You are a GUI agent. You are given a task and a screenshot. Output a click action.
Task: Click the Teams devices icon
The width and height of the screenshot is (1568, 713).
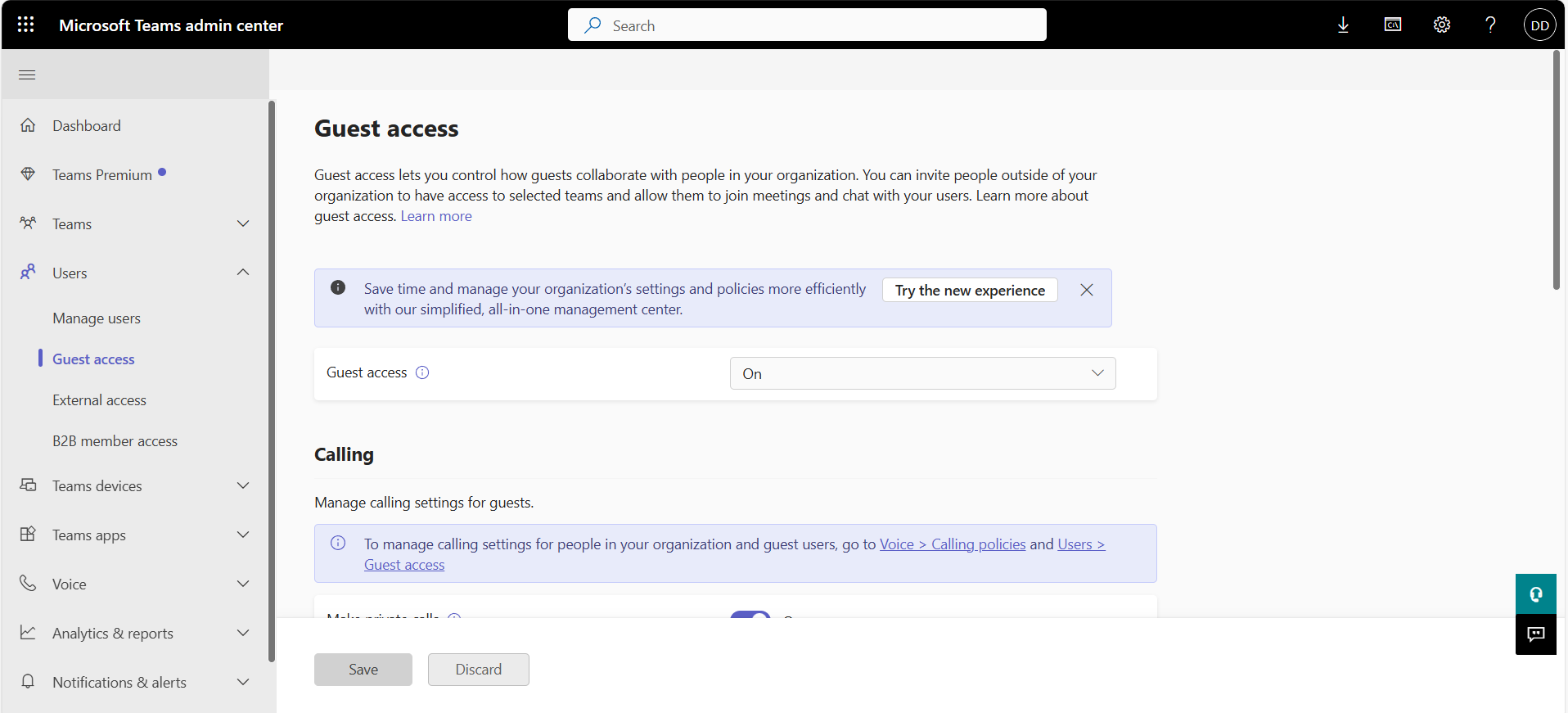pos(28,485)
